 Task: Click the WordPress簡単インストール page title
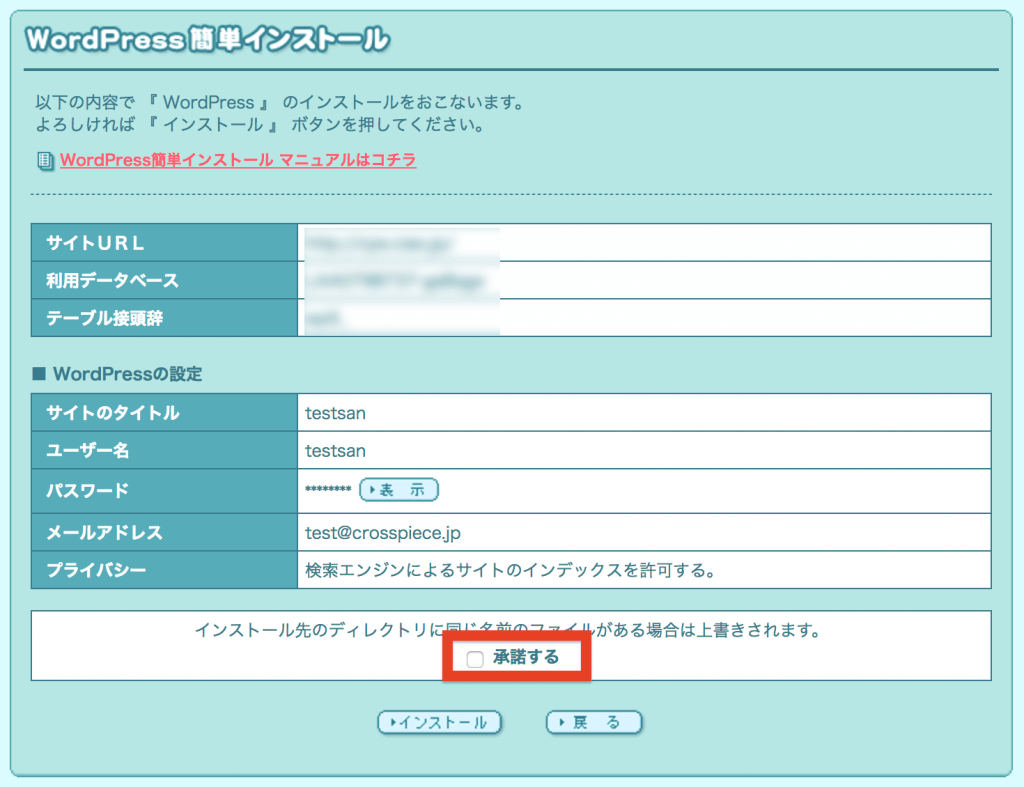coord(208,40)
